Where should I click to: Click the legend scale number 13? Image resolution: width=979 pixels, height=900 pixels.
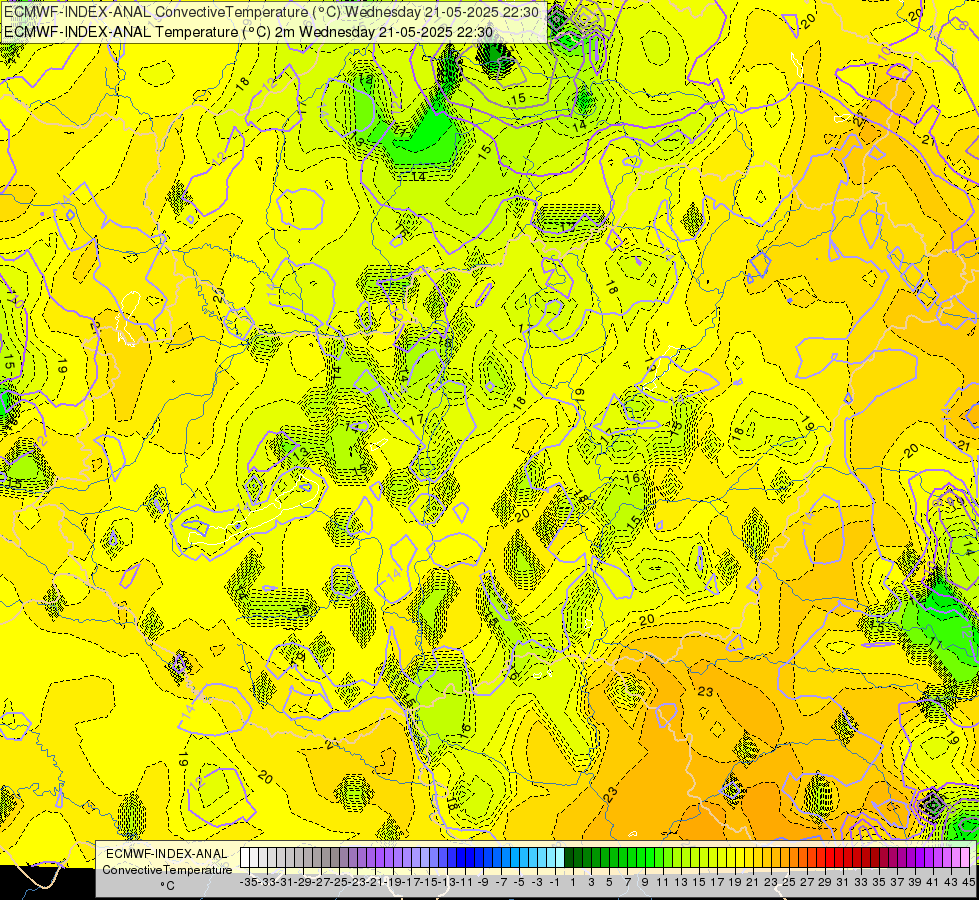click(x=681, y=882)
